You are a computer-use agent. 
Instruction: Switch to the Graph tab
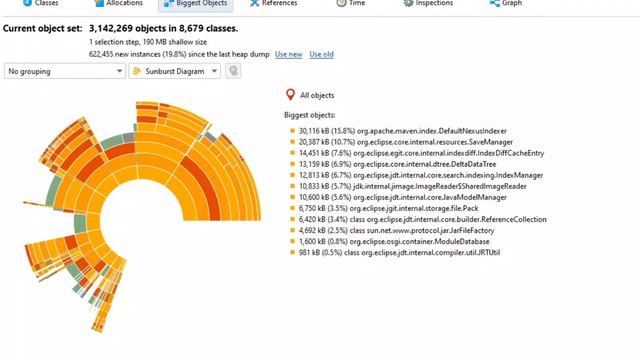pyautogui.click(x=505, y=3)
